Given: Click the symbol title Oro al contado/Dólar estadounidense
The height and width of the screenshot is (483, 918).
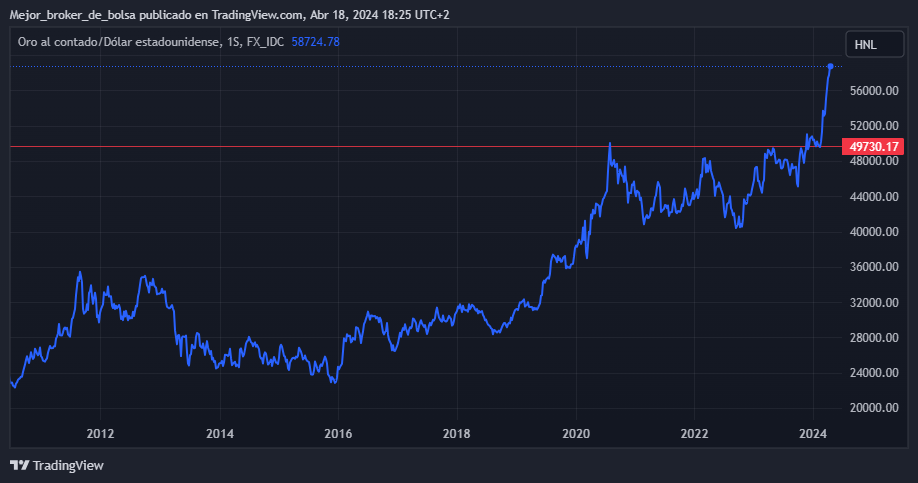Looking at the screenshot, I should tap(119, 42).
